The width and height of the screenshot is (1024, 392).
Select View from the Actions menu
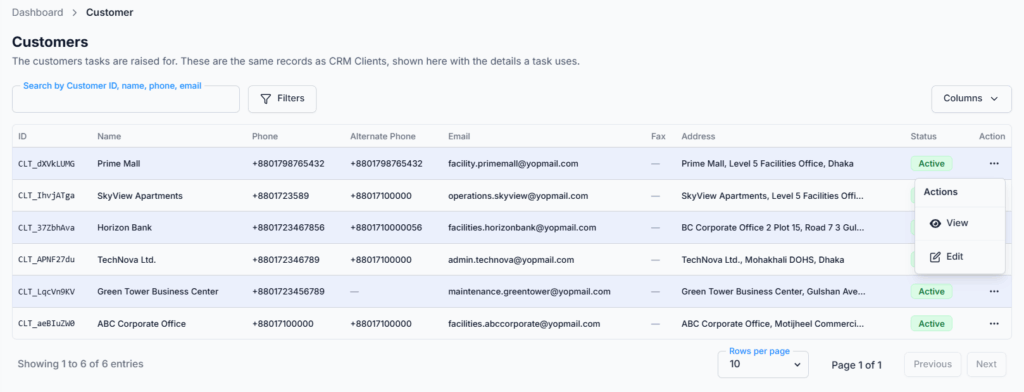(959, 223)
